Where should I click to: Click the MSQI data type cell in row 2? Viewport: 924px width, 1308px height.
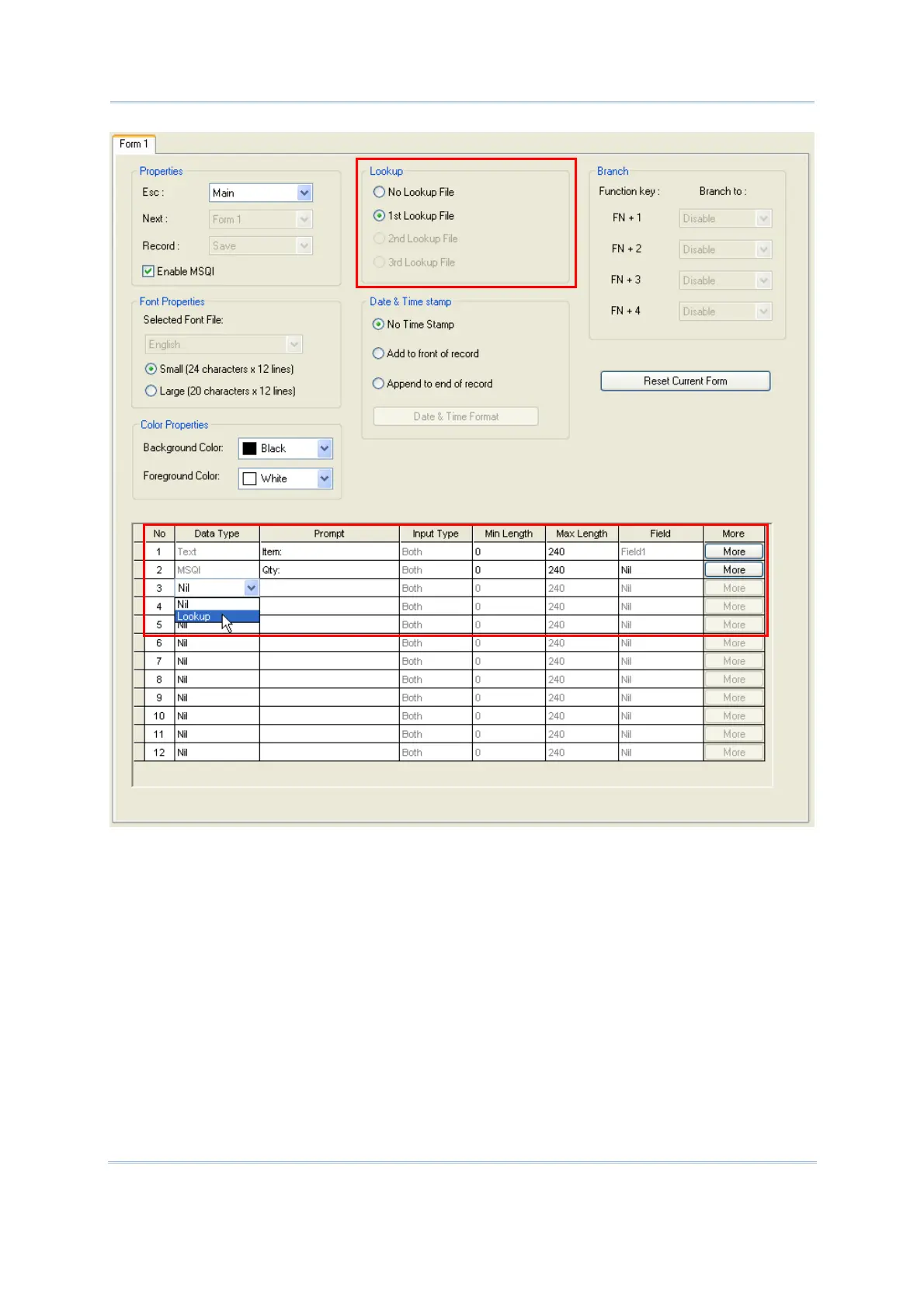(x=217, y=569)
